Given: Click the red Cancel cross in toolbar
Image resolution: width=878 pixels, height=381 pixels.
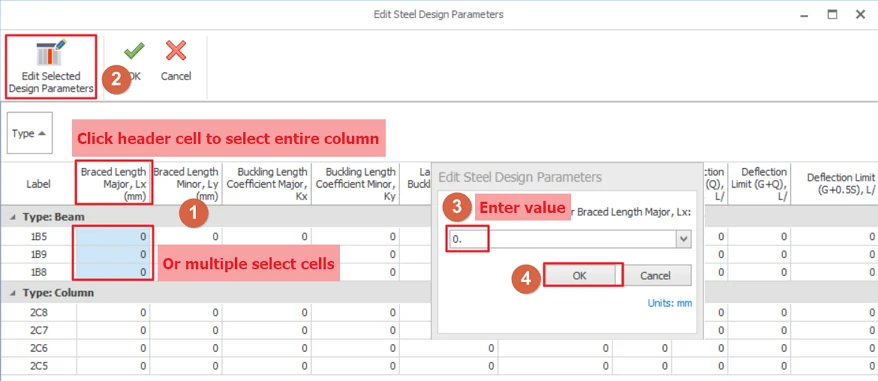Looking at the screenshot, I should pyautogui.click(x=176, y=51).
